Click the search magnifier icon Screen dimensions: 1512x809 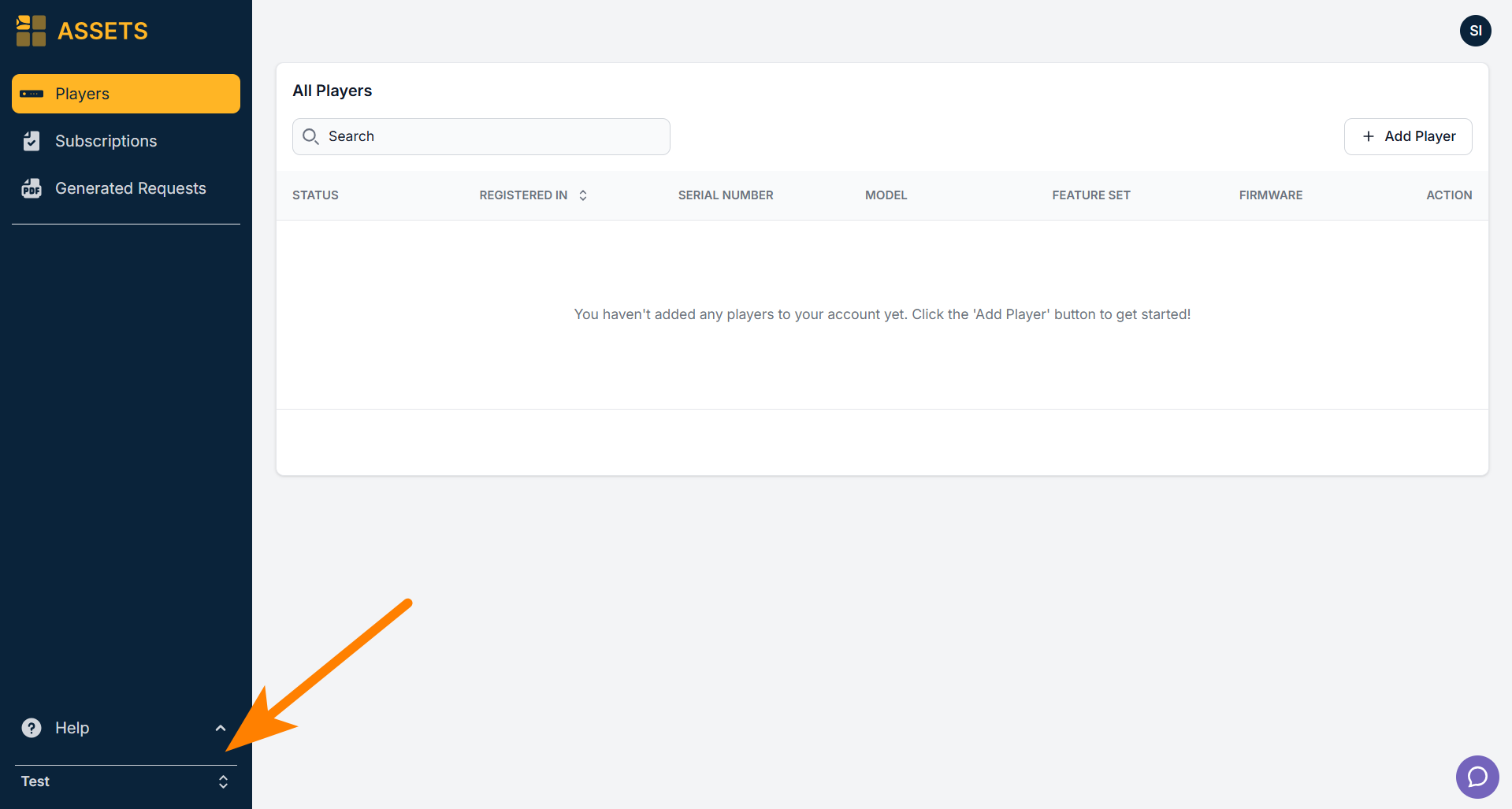pyautogui.click(x=310, y=136)
